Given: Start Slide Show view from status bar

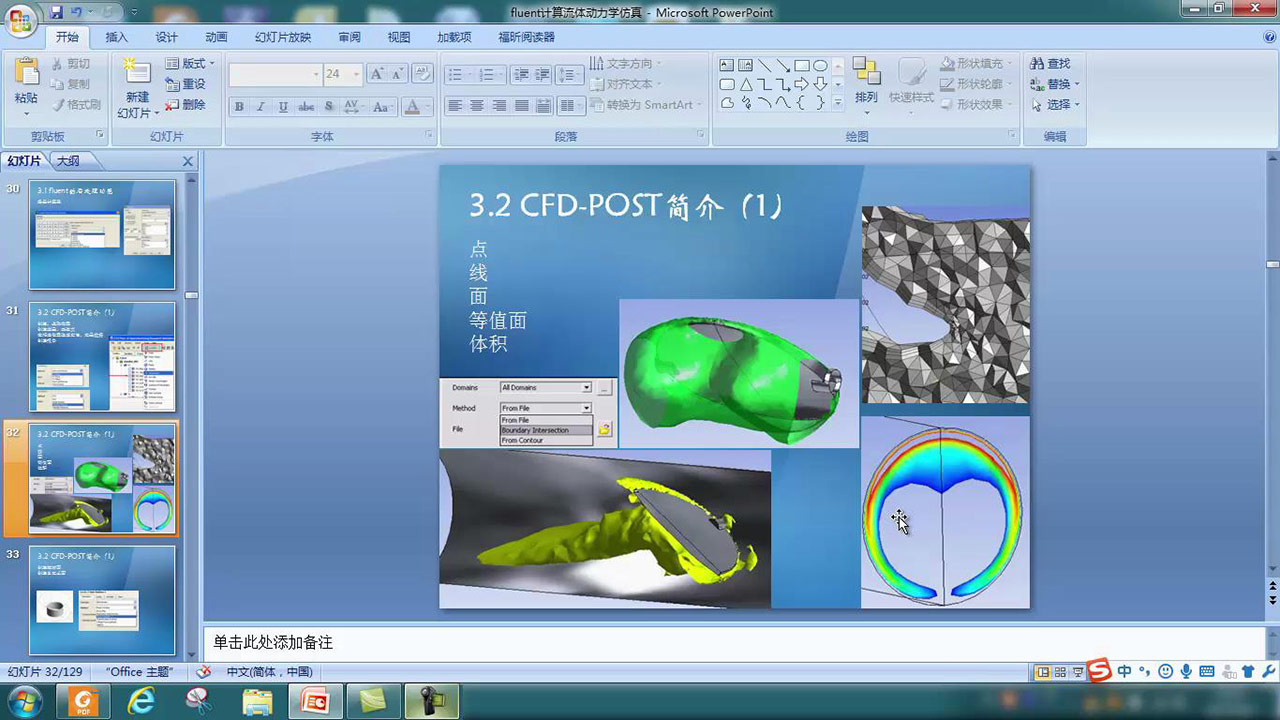Looking at the screenshot, I should coord(1077,672).
